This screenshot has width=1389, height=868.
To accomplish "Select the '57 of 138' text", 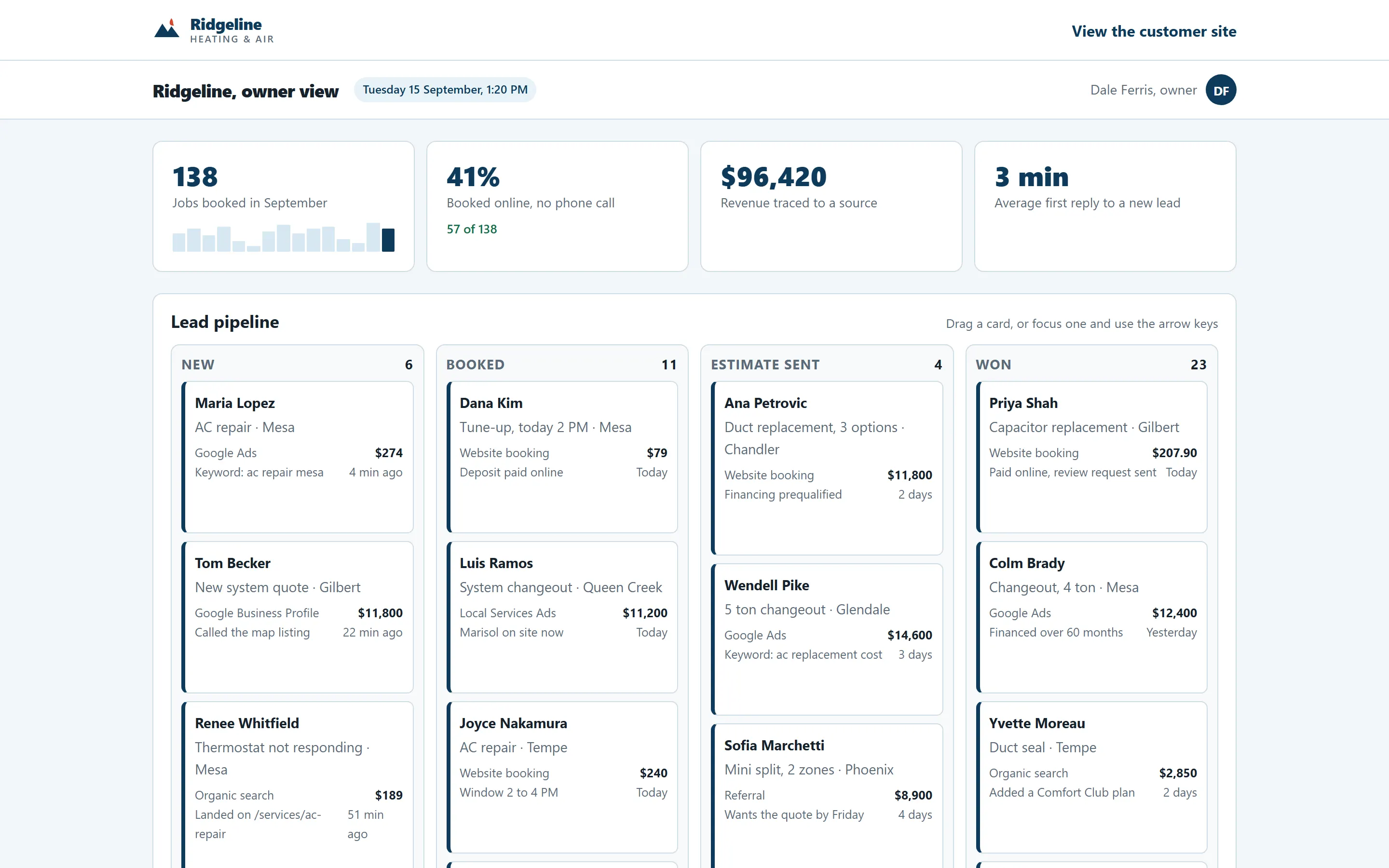I will (x=472, y=229).
